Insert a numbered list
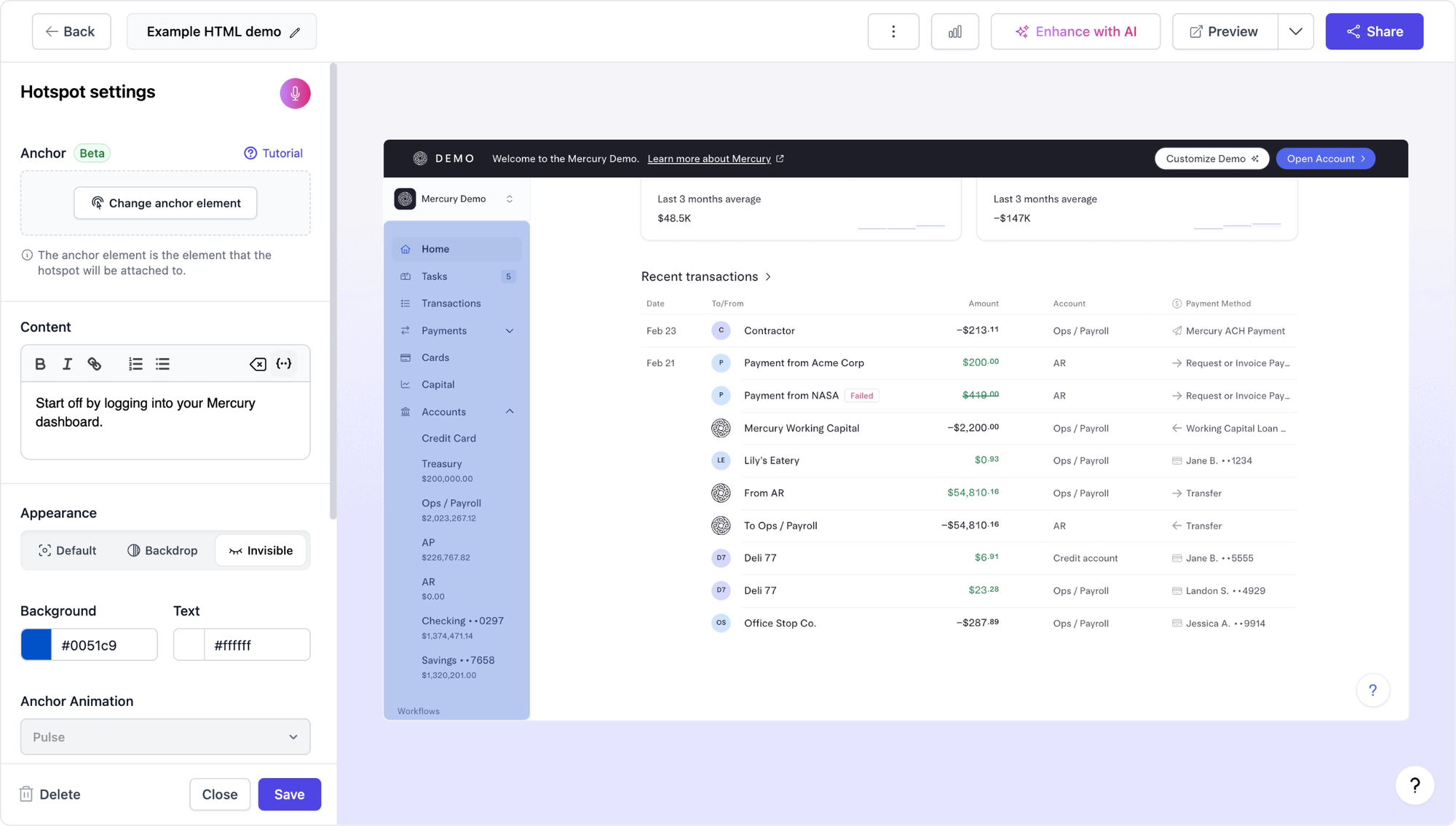Screen dimensions: 1456x826 click(135, 364)
